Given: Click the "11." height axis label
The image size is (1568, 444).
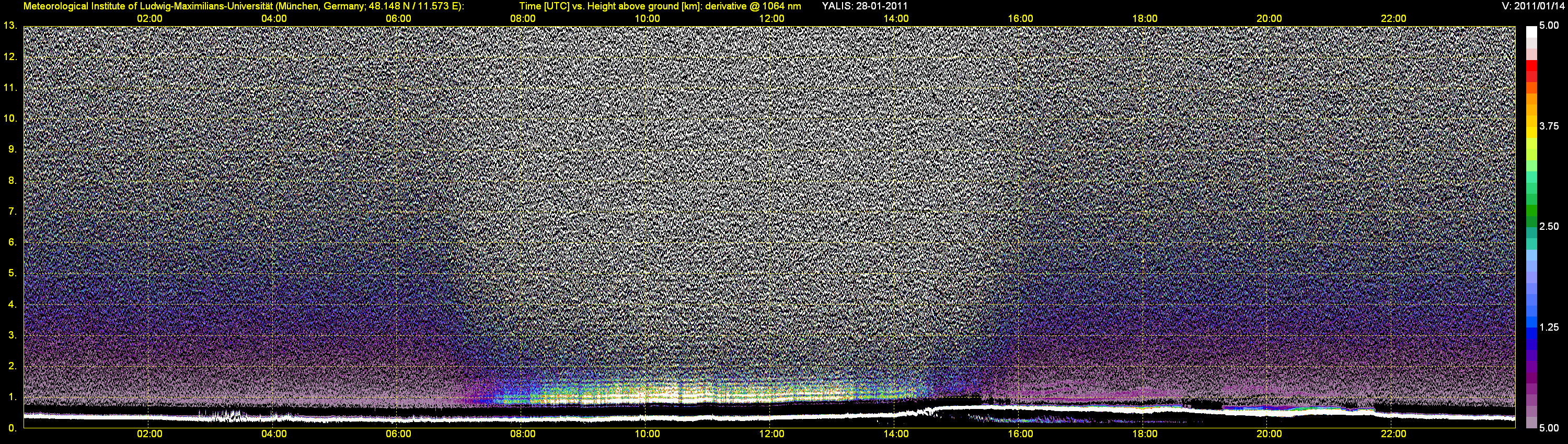Looking at the screenshot, I should 10,88.
